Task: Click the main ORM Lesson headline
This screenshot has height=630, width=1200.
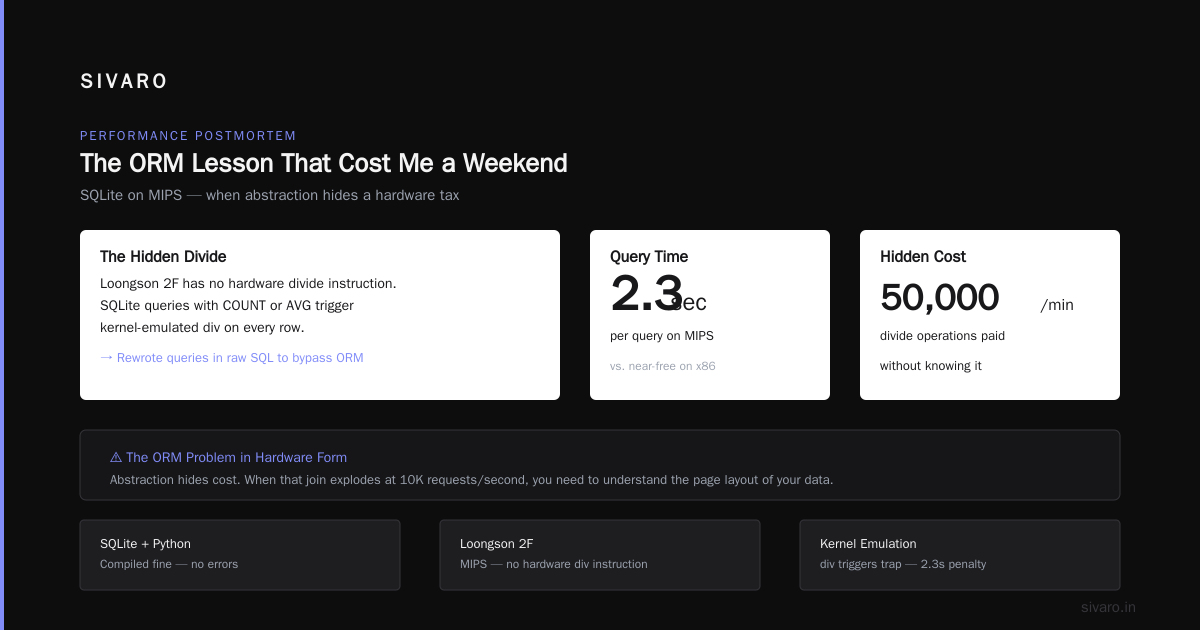Action: click(324, 163)
